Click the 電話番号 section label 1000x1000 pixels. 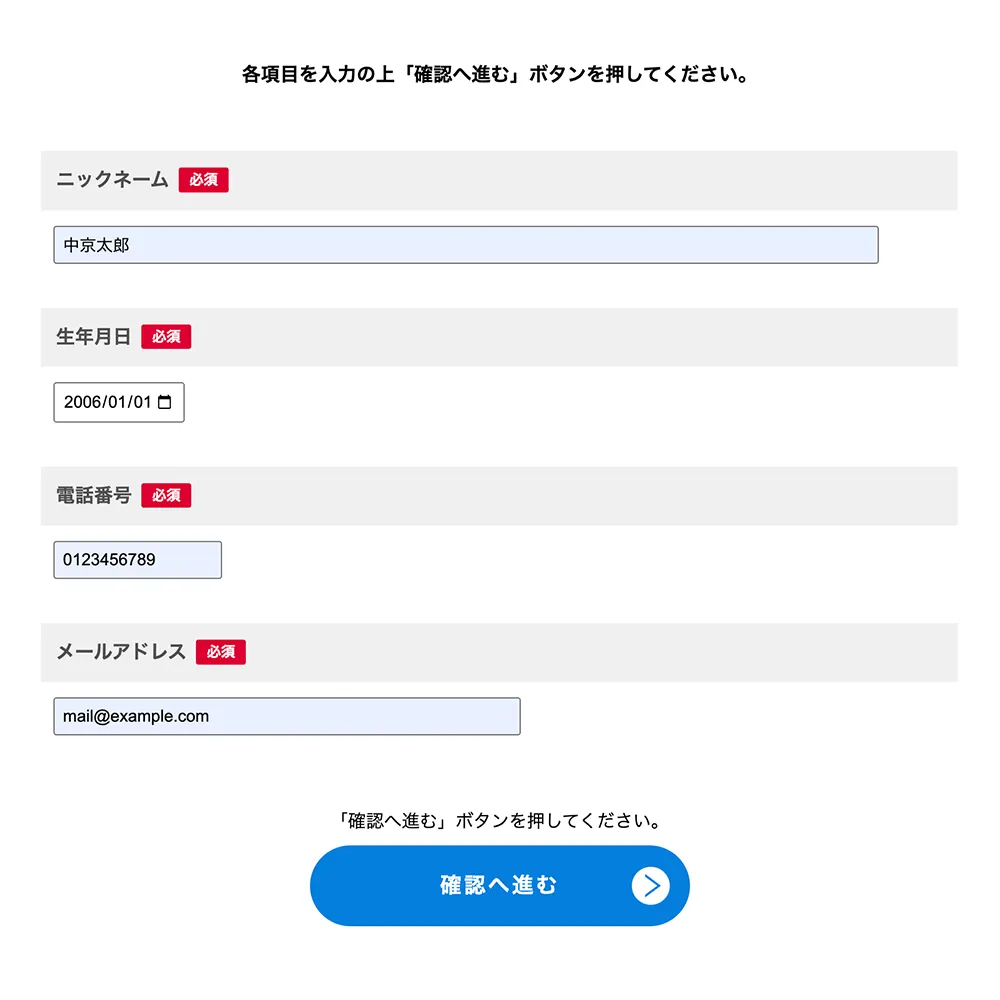(x=93, y=495)
